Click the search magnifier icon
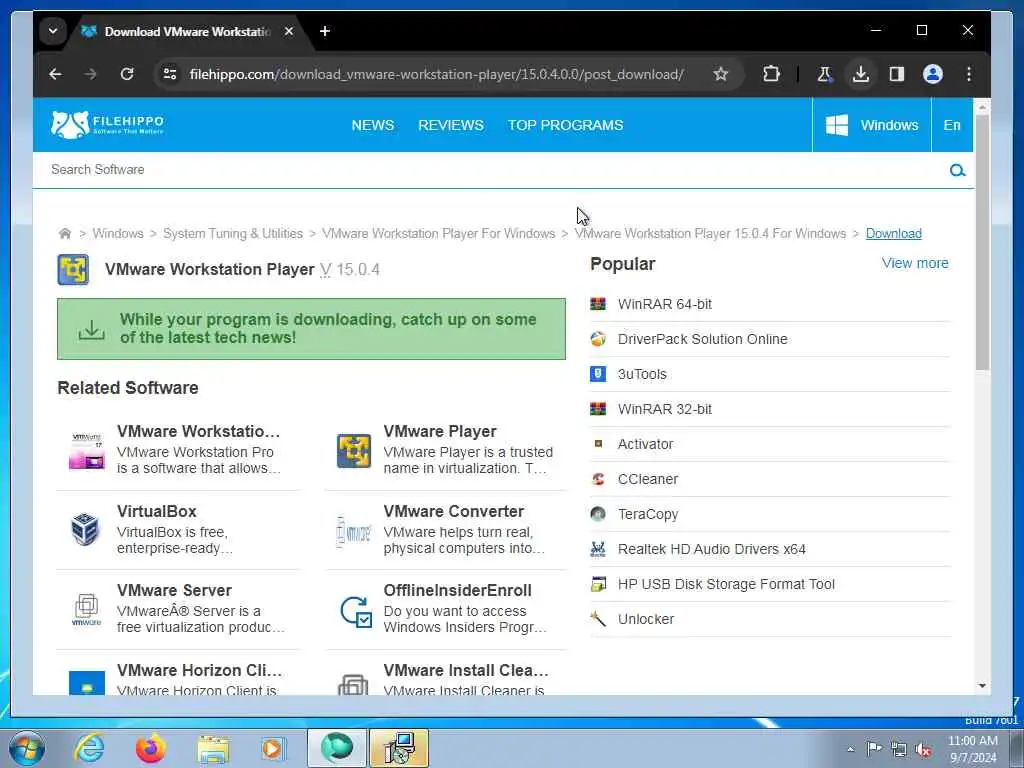1024x768 pixels. [957, 170]
